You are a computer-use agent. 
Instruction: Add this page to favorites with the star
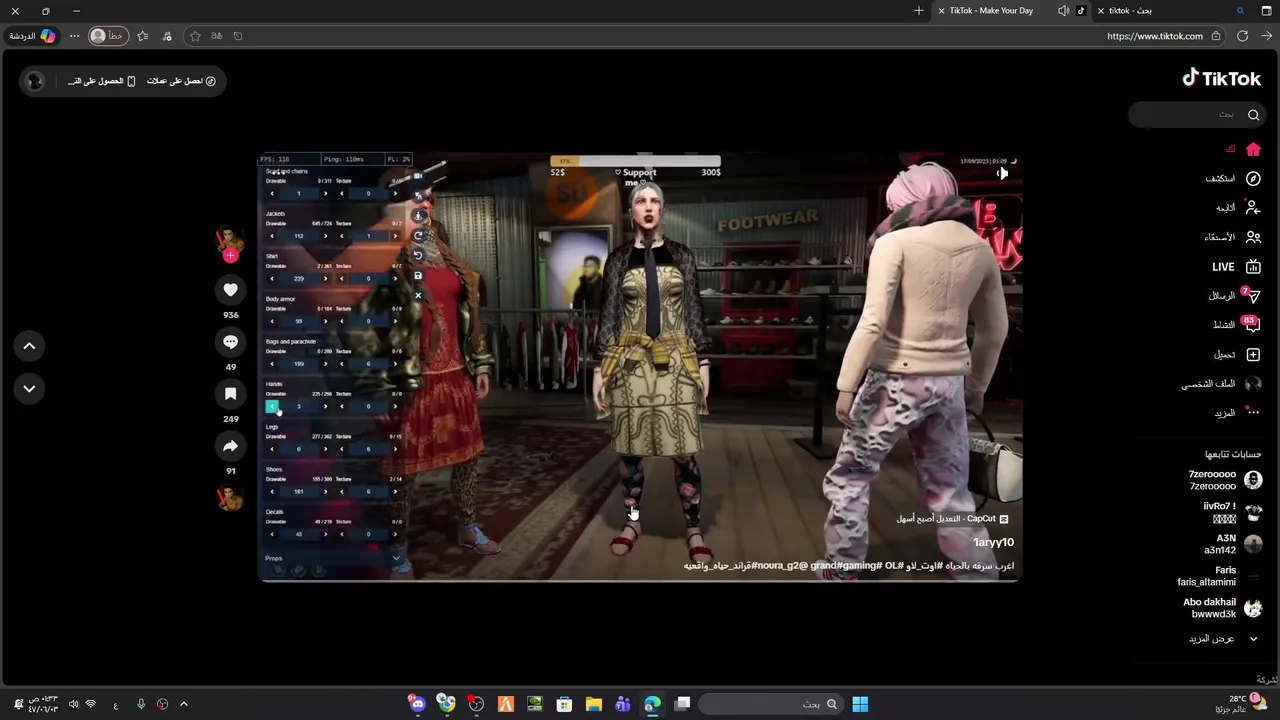195,36
